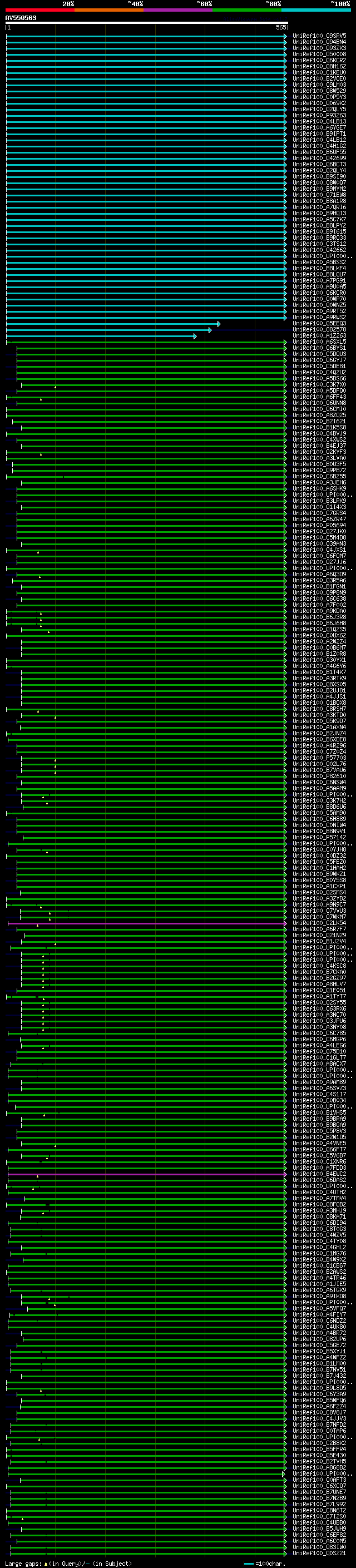Viewport: 356px width, 1568px height.
Task: Select hit label UniRef100_C3TS12
Action: pyautogui.click(x=319, y=244)
